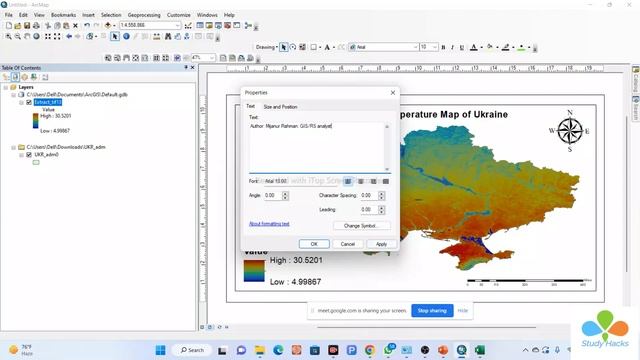Print the map via printer icon
Image resolution: width=640 pixels, height=360 pixels.
[36, 25]
